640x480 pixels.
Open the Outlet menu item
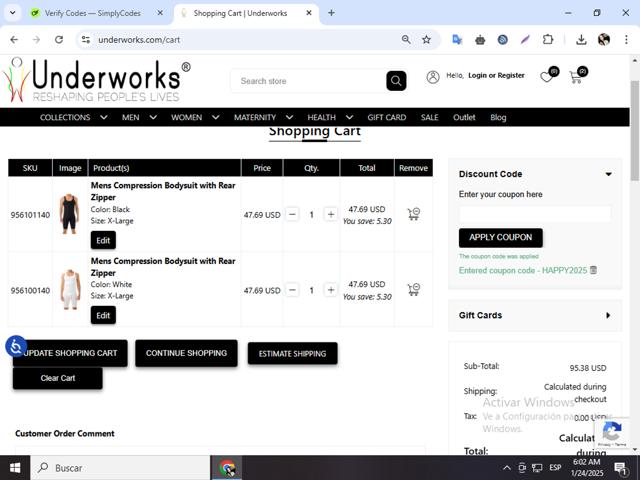click(464, 118)
